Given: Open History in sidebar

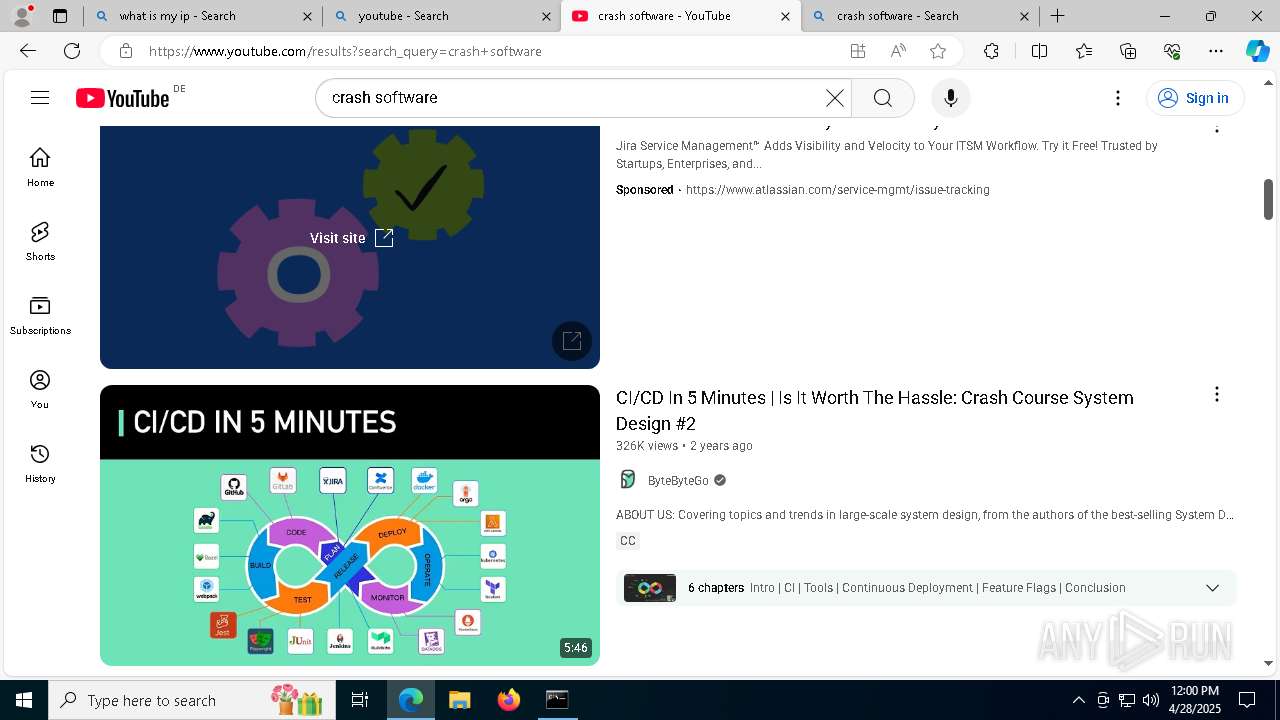Looking at the screenshot, I should pos(40,464).
